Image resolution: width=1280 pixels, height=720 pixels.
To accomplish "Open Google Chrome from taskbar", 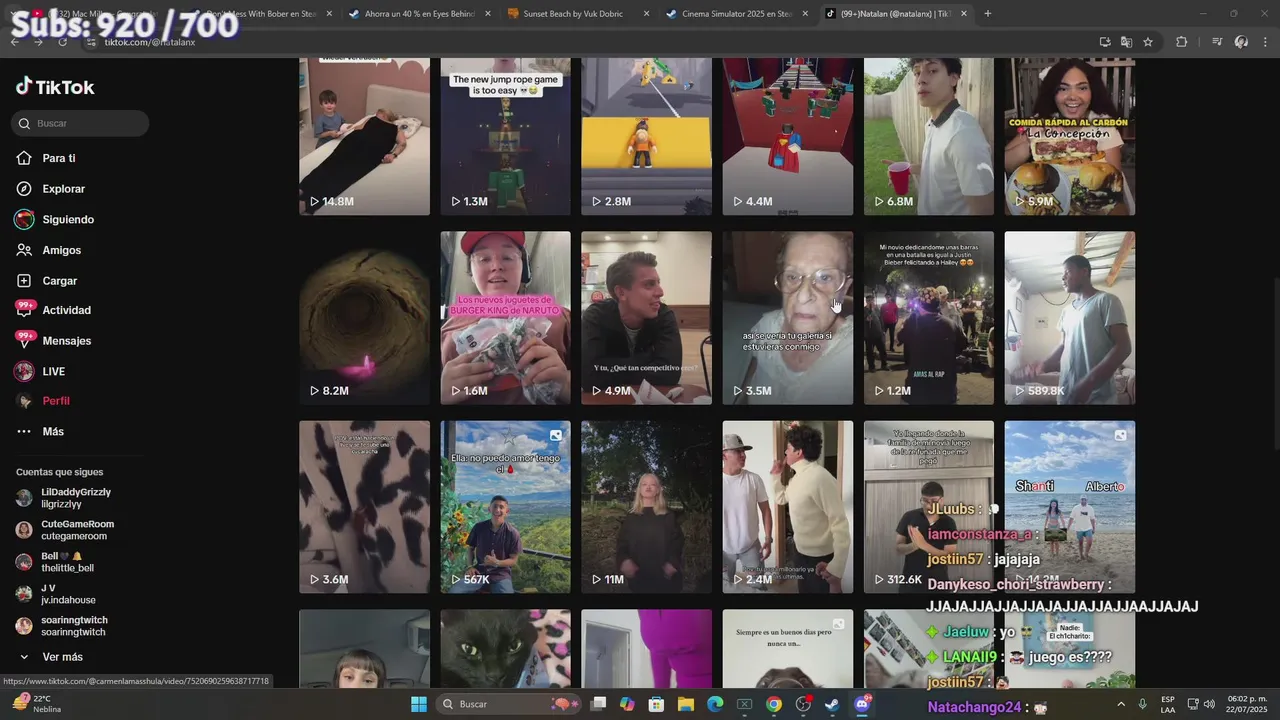I will [774, 704].
